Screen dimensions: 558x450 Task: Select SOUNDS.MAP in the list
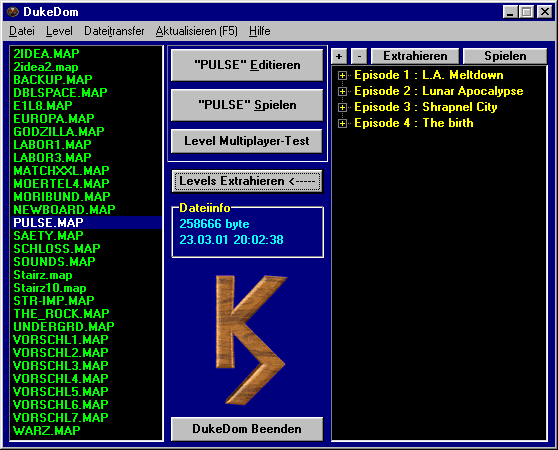(x=86, y=262)
